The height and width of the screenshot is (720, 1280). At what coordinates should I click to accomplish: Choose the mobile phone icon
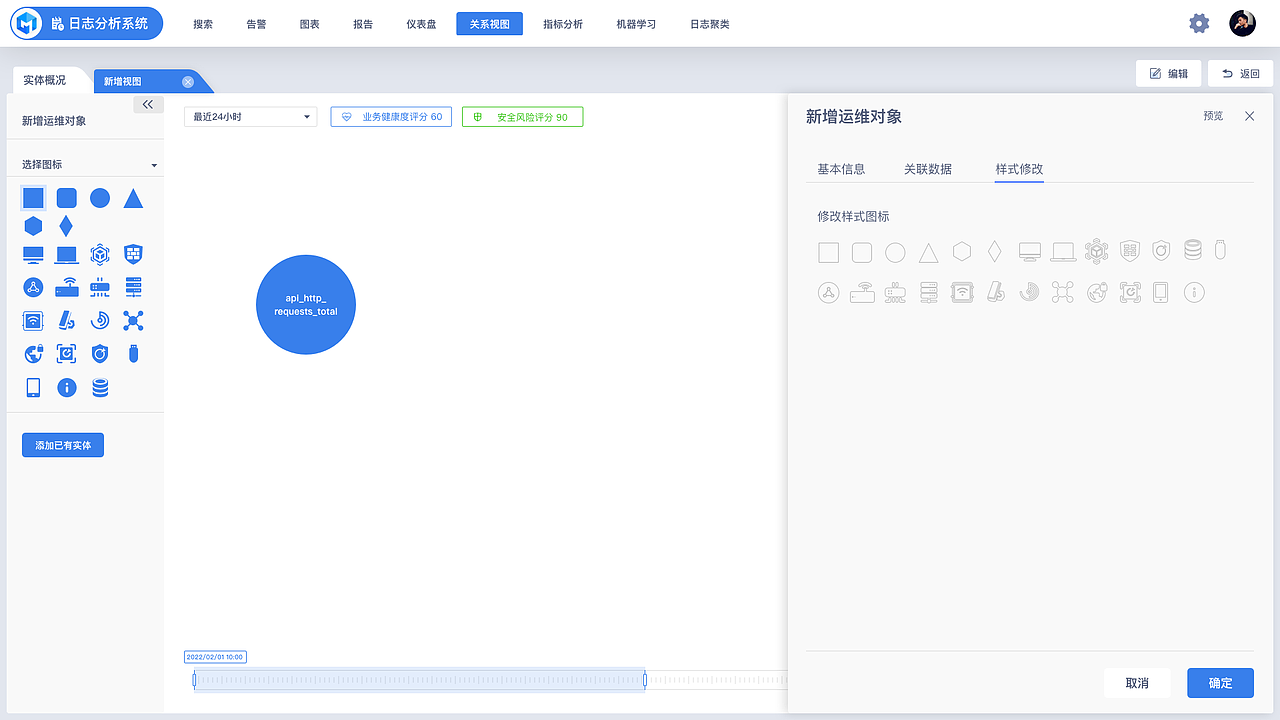point(33,387)
